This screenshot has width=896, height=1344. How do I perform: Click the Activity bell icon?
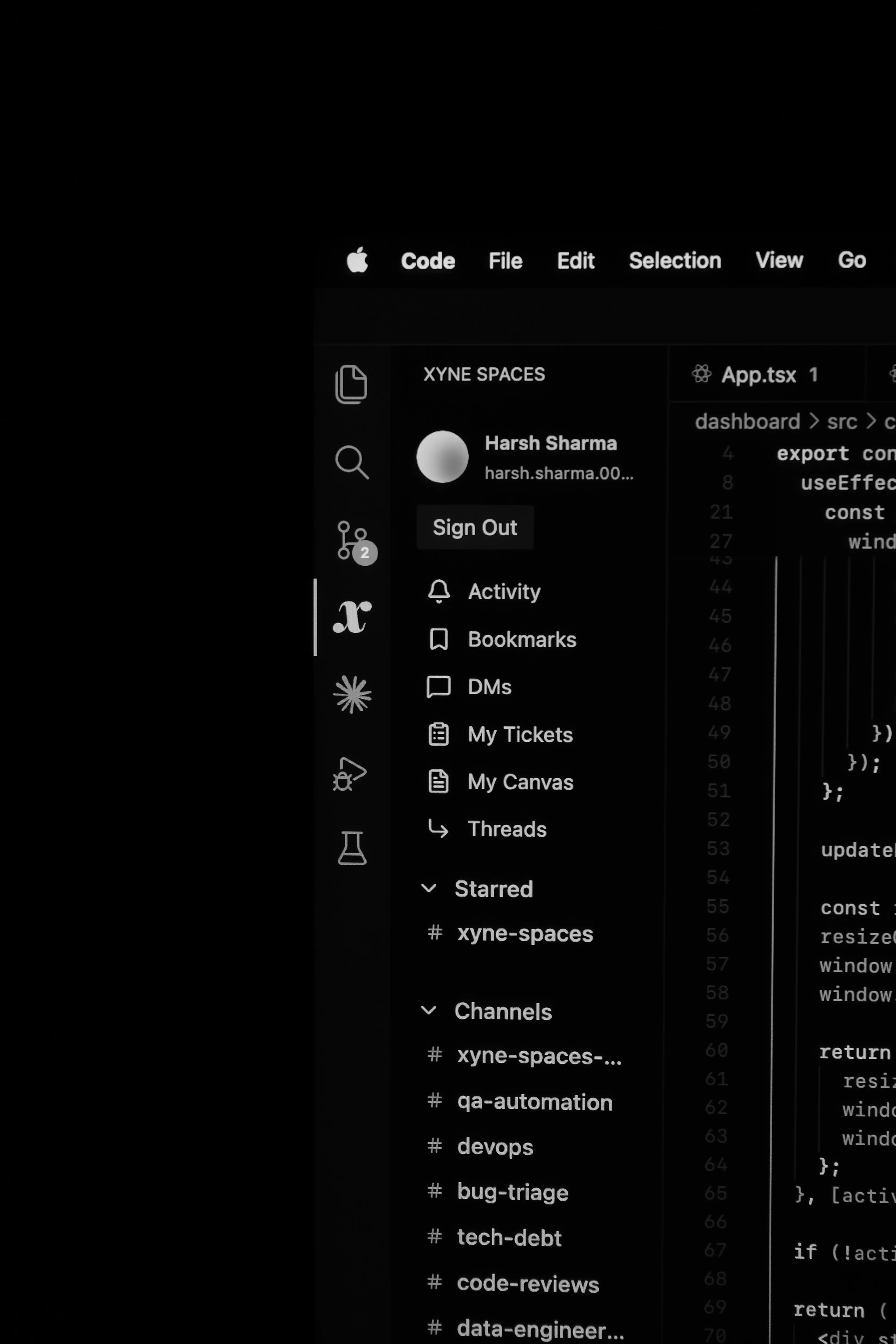coord(439,591)
